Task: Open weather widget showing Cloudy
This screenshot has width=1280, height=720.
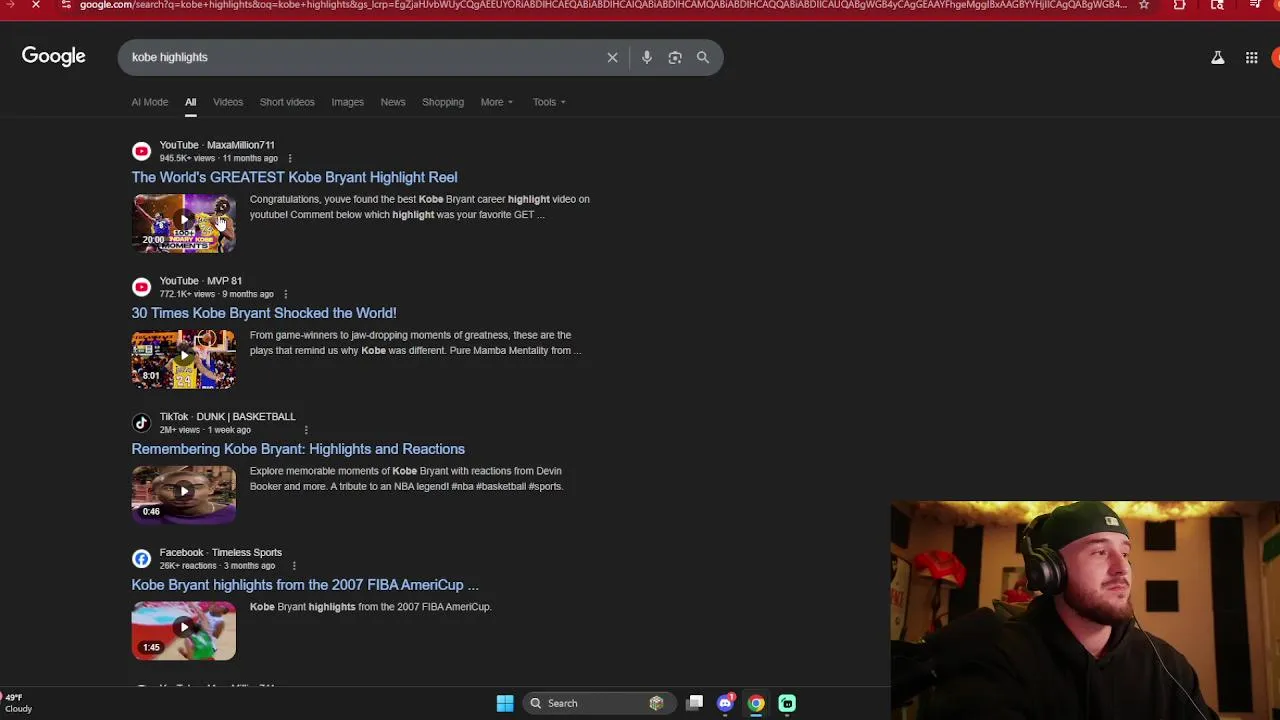Action: 18,703
